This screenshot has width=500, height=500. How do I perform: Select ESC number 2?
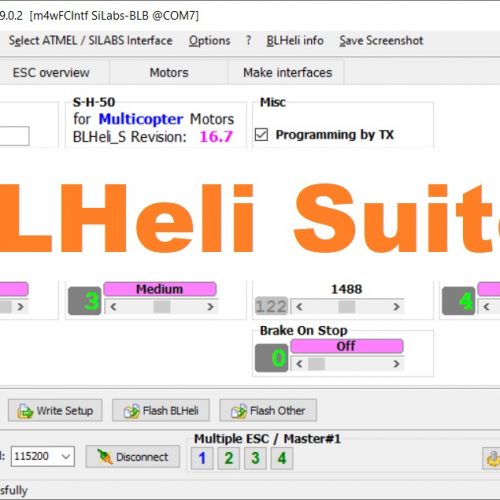point(229,458)
